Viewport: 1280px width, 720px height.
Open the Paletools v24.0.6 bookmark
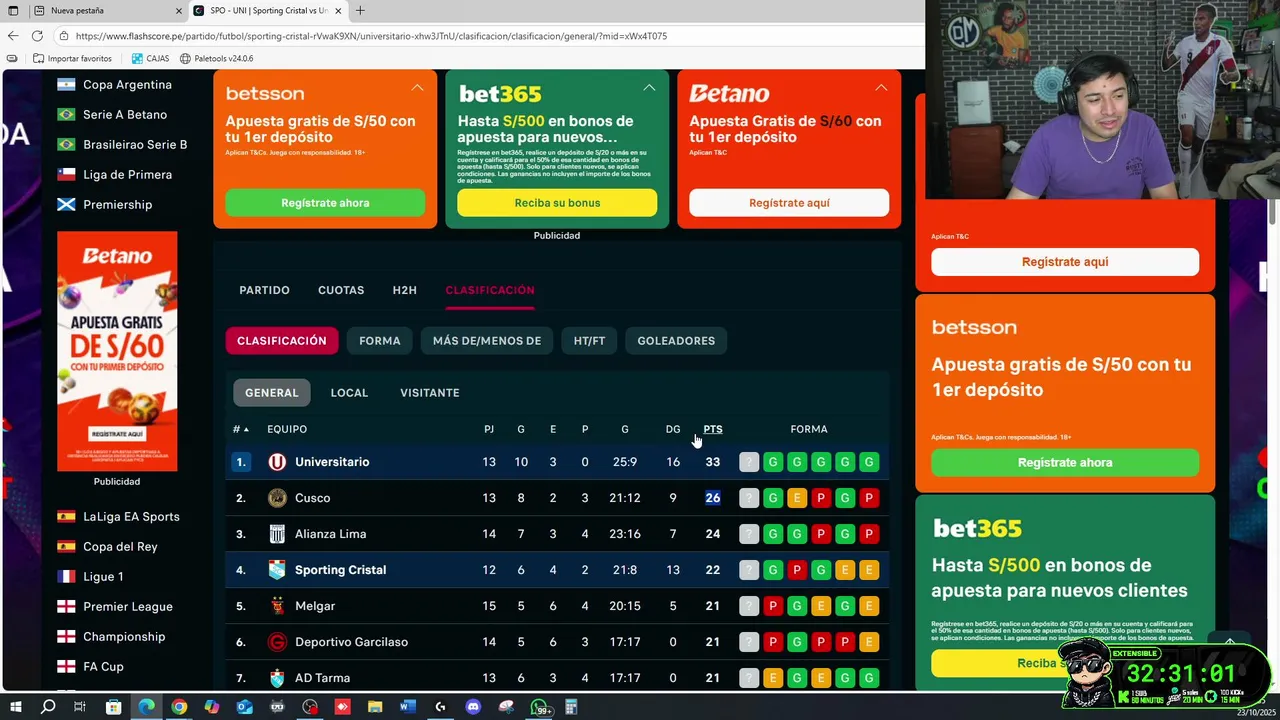[x=215, y=59]
